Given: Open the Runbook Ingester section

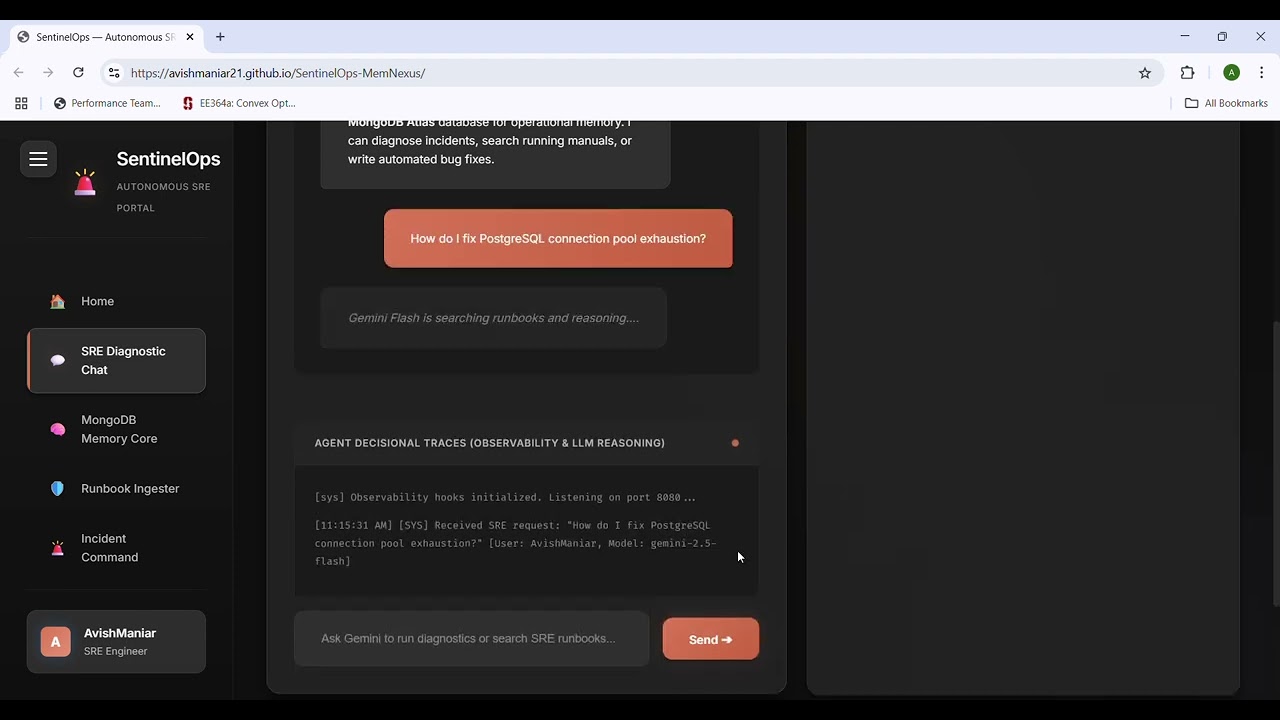Looking at the screenshot, I should coord(116,489).
